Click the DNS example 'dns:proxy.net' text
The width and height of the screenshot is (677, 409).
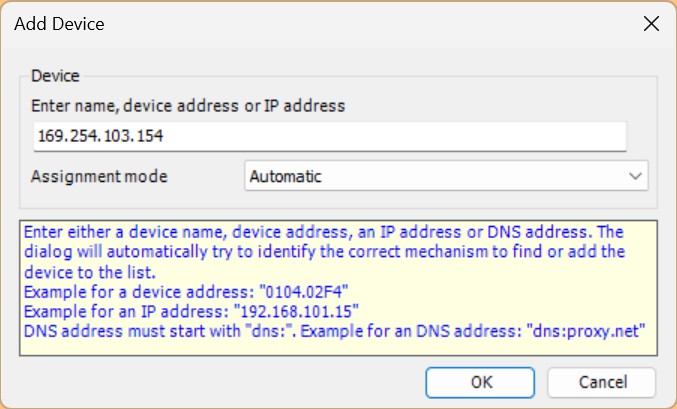[x=586, y=331]
